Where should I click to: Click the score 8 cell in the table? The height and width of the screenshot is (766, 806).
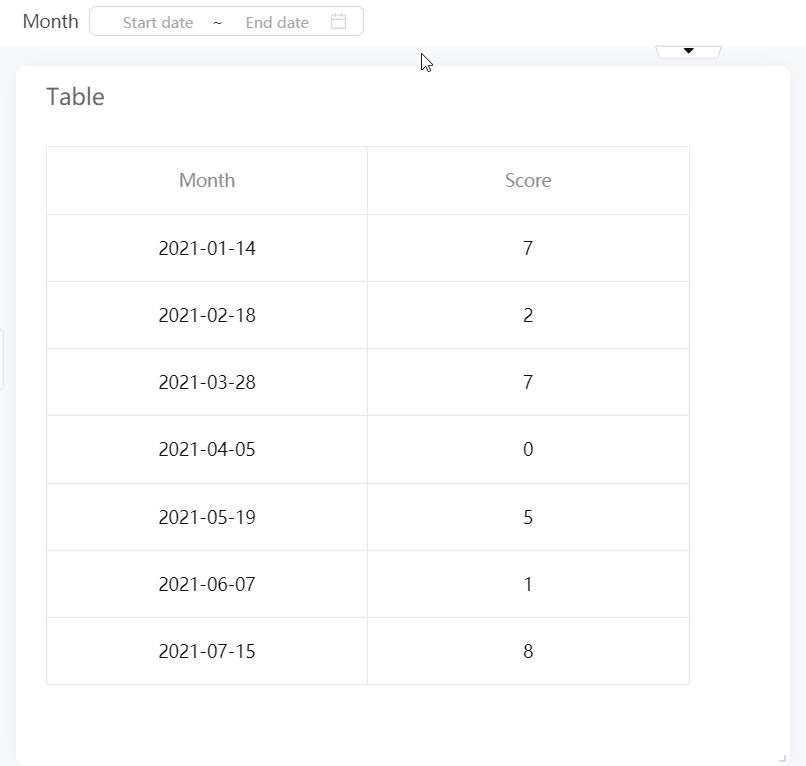(528, 651)
